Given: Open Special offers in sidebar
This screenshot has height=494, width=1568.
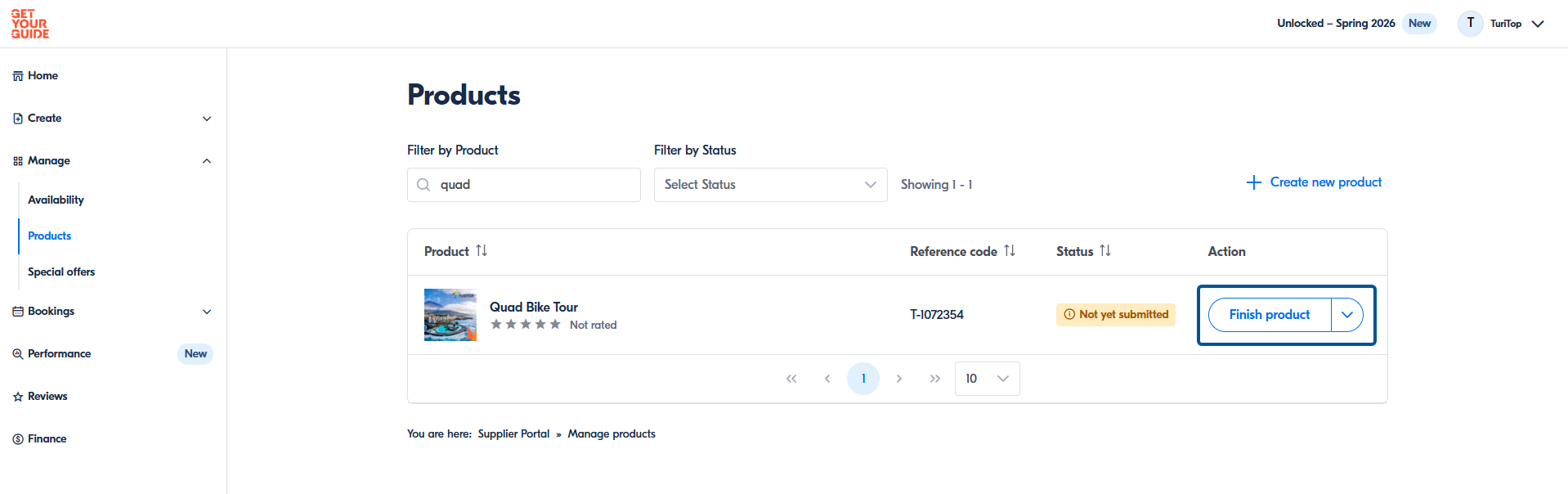Looking at the screenshot, I should [x=61, y=272].
